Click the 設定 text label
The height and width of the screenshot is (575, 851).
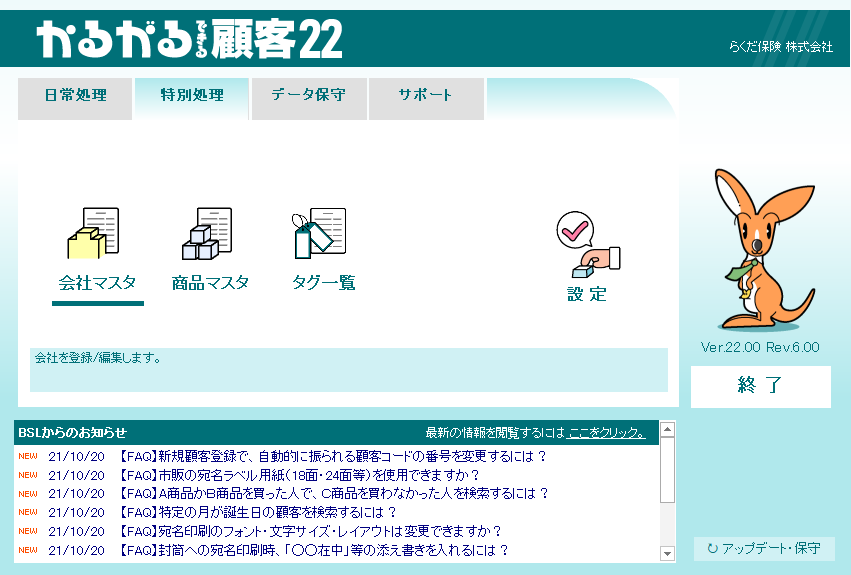tap(587, 294)
